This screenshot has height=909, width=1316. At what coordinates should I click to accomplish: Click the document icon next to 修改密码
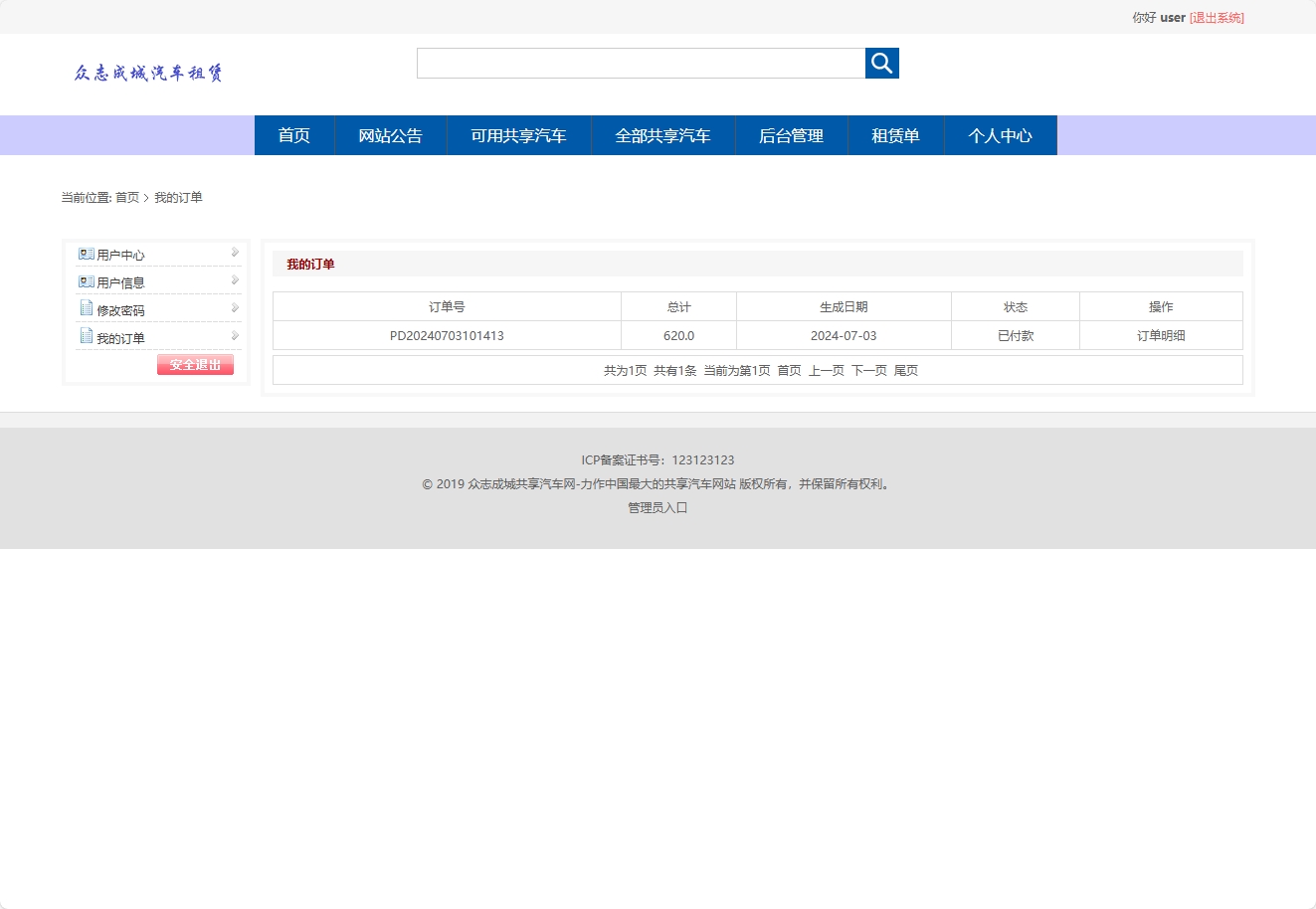coord(85,308)
